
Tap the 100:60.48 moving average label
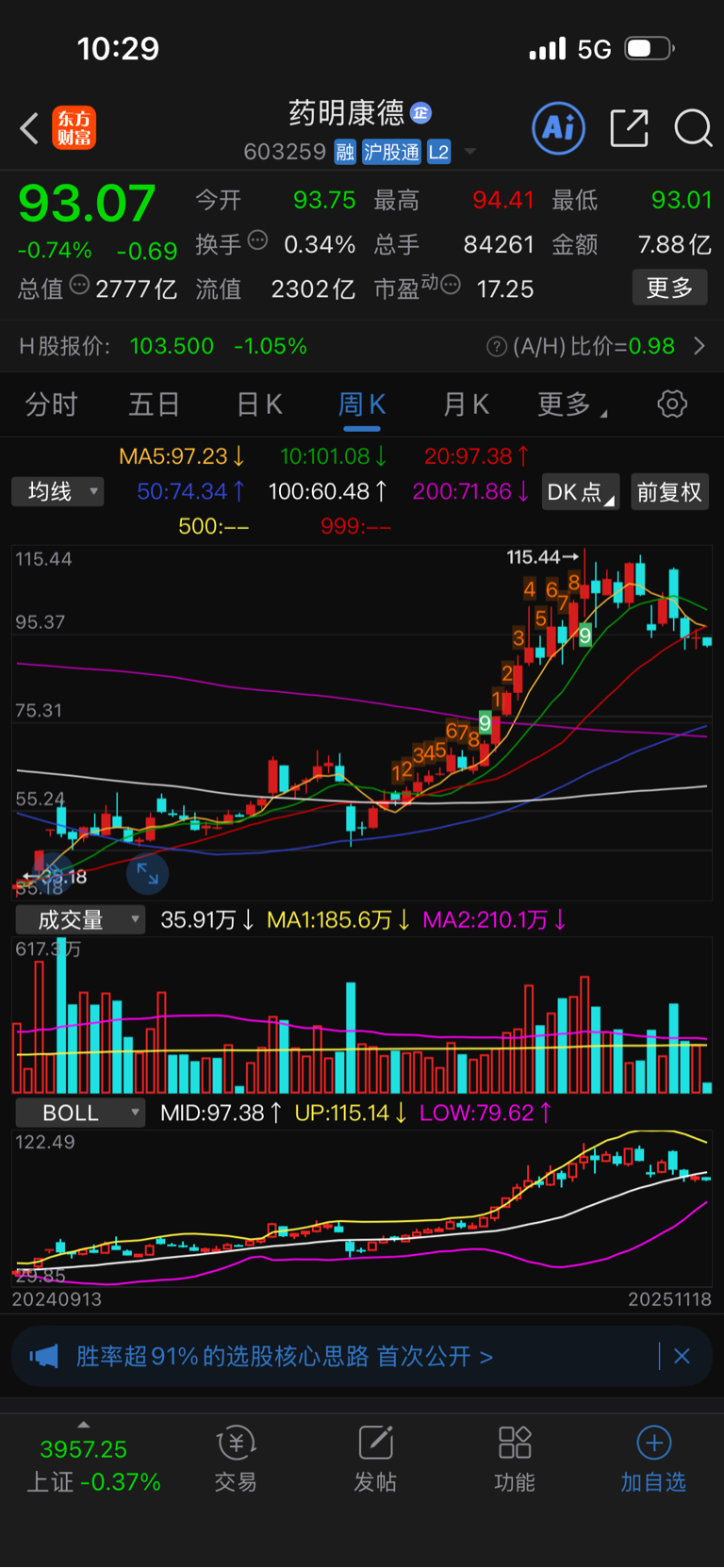[327, 491]
